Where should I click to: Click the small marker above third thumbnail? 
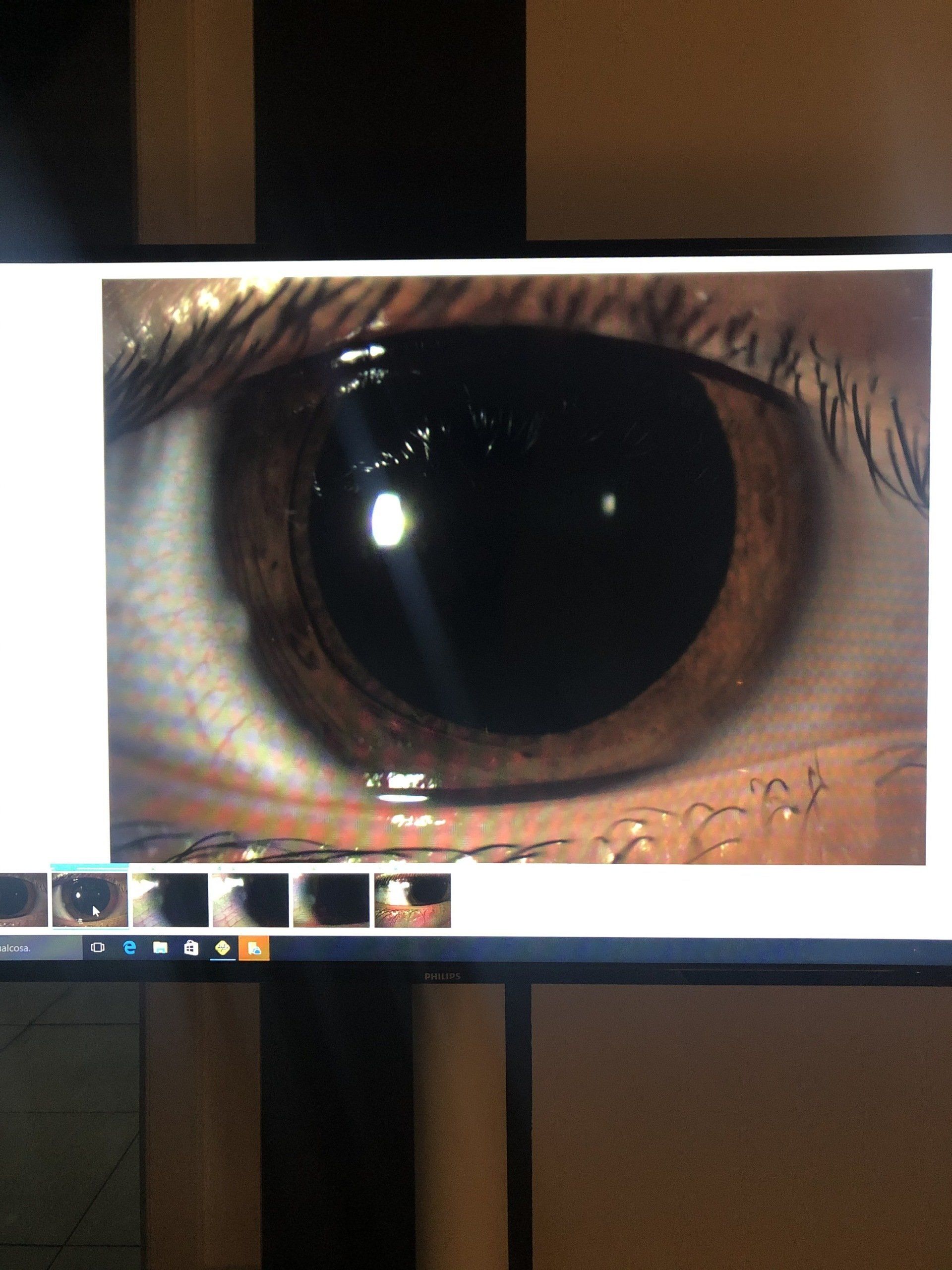pyautogui.click(x=153, y=869)
